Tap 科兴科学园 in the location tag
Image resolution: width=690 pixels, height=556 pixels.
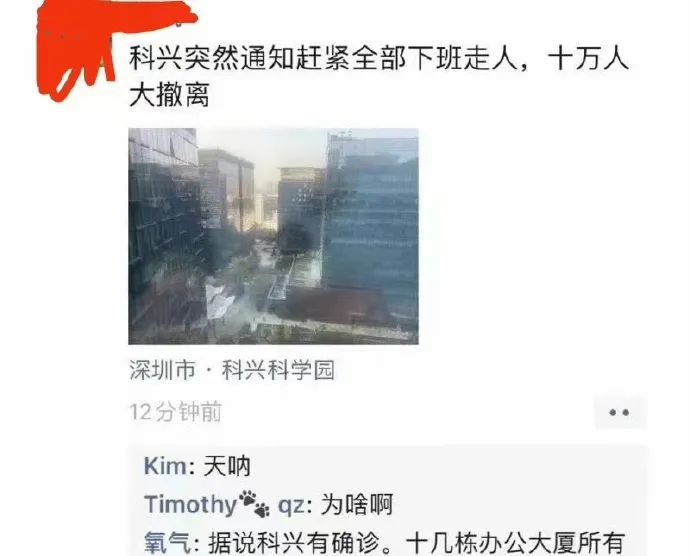pyautogui.click(x=278, y=370)
